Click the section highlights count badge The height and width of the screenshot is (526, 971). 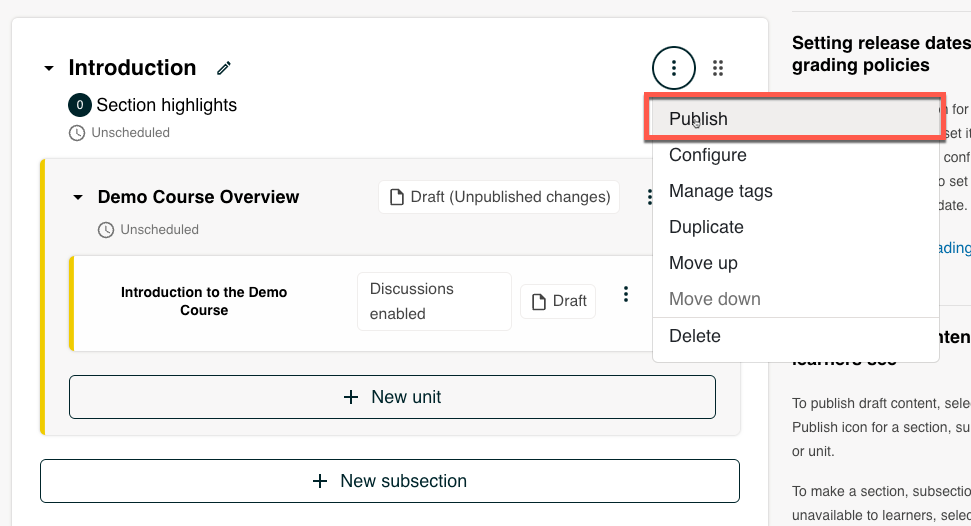80,105
